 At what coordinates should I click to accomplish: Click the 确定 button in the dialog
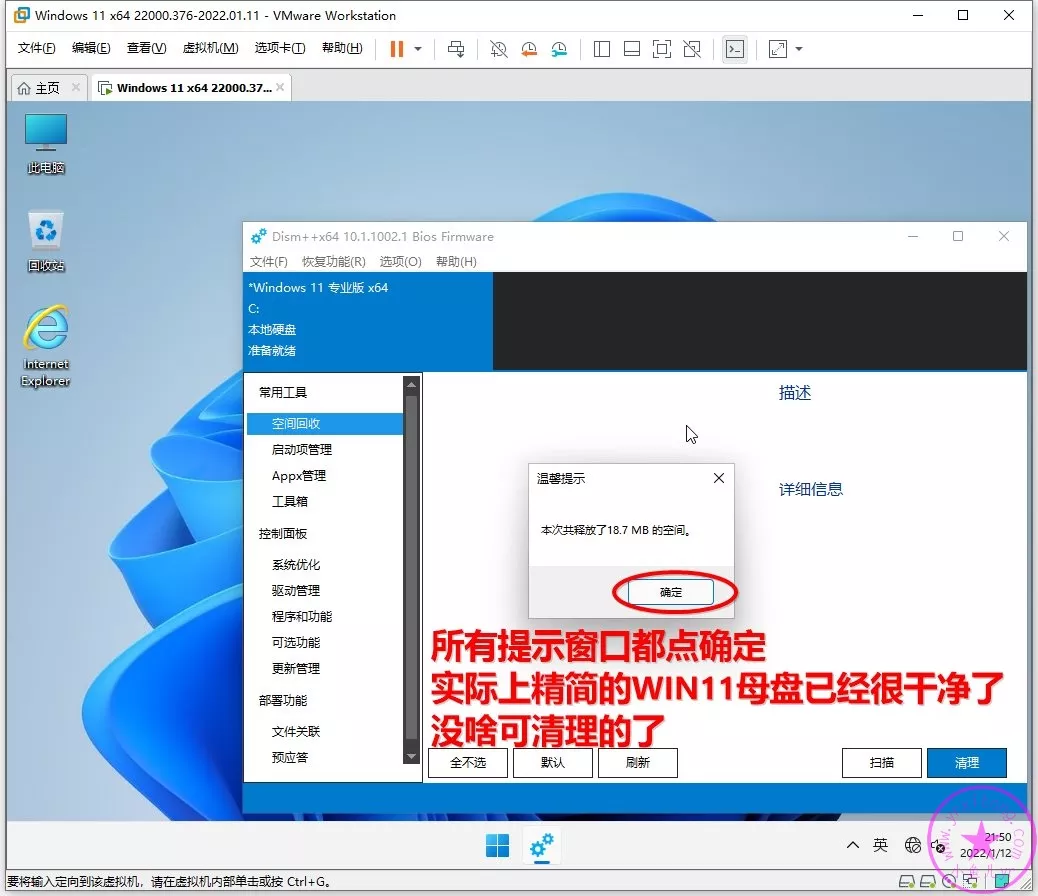[x=671, y=592]
